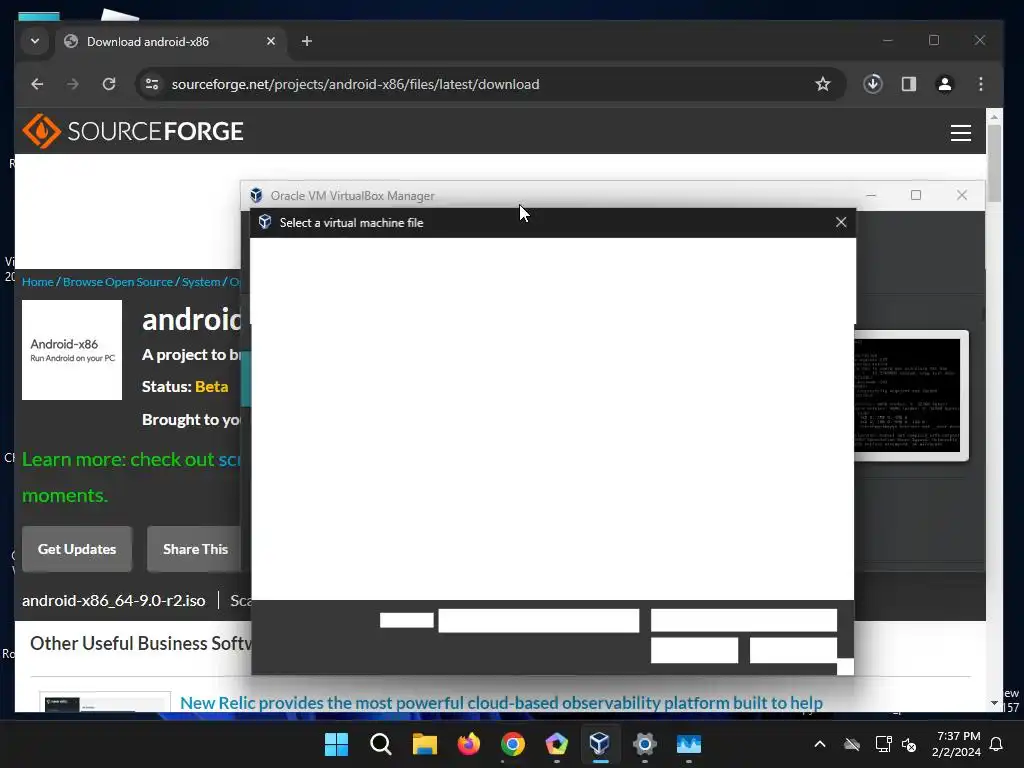This screenshot has width=1024, height=768.
Task: Launch Firefox from the taskbar
Action: tap(469, 744)
